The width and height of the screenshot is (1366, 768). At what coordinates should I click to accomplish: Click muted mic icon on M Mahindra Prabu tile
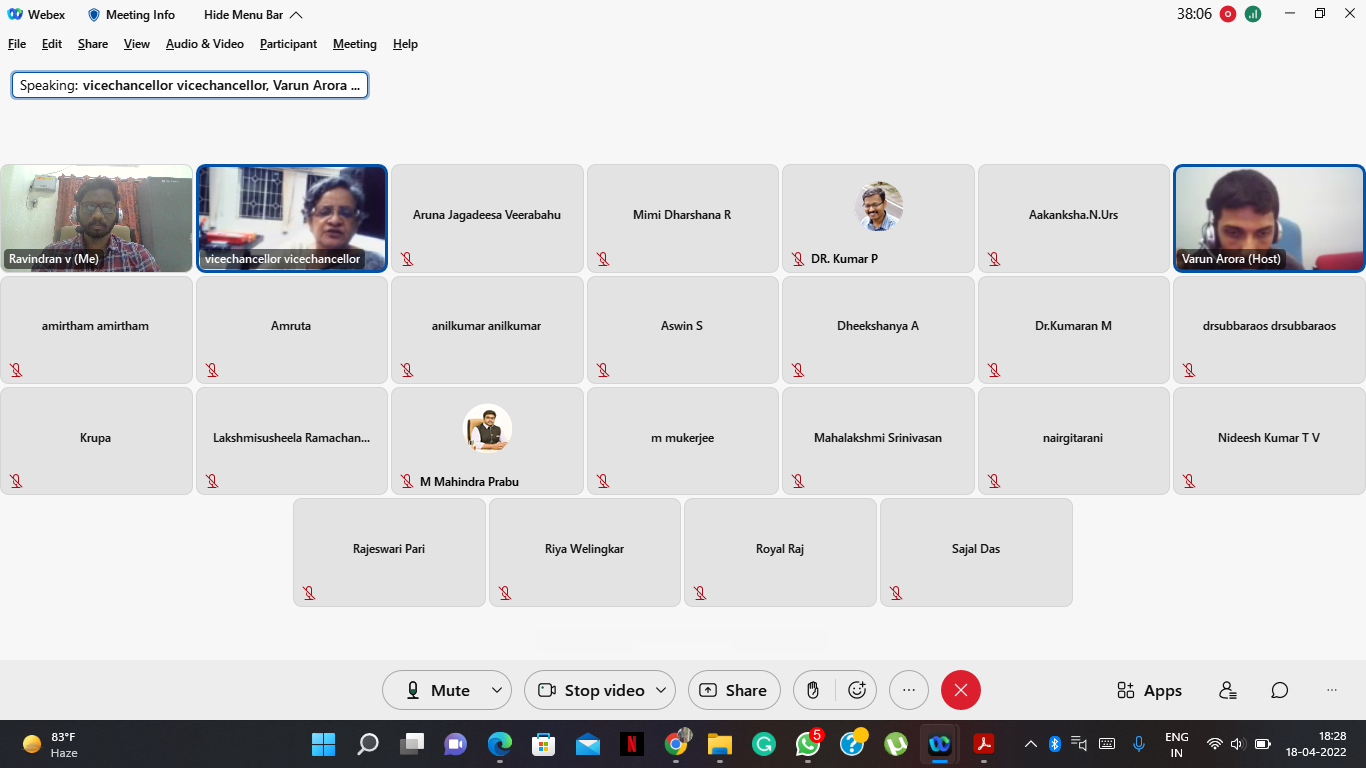pyautogui.click(x=407, y=482)
